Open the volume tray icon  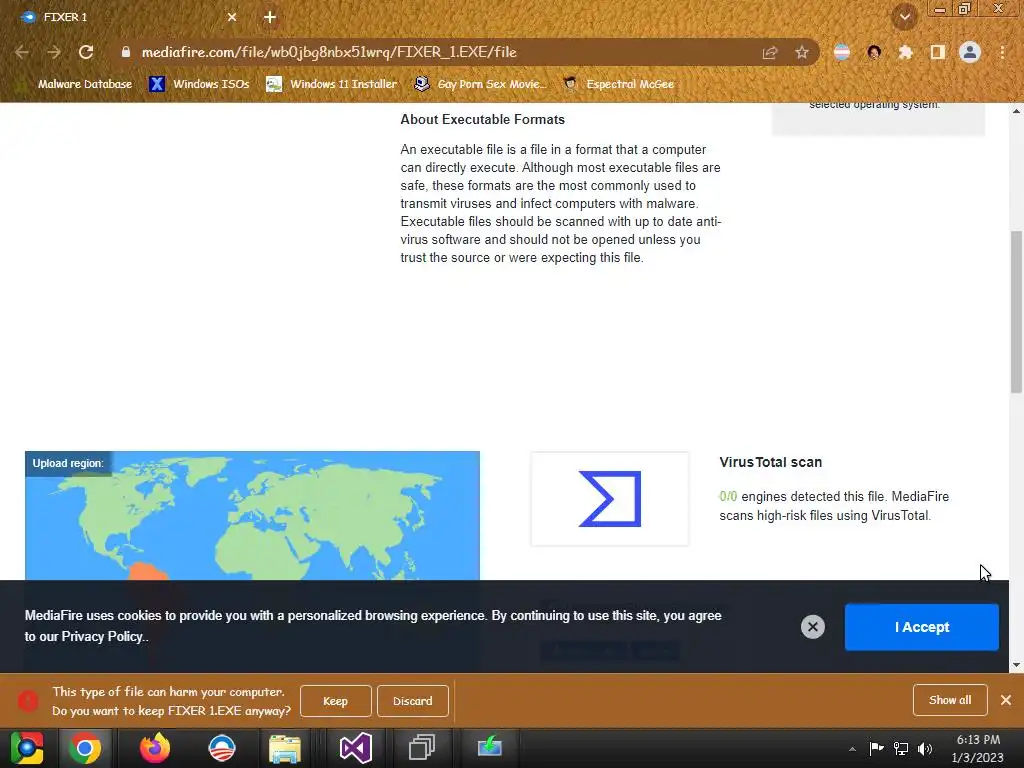tap(925, 749)
